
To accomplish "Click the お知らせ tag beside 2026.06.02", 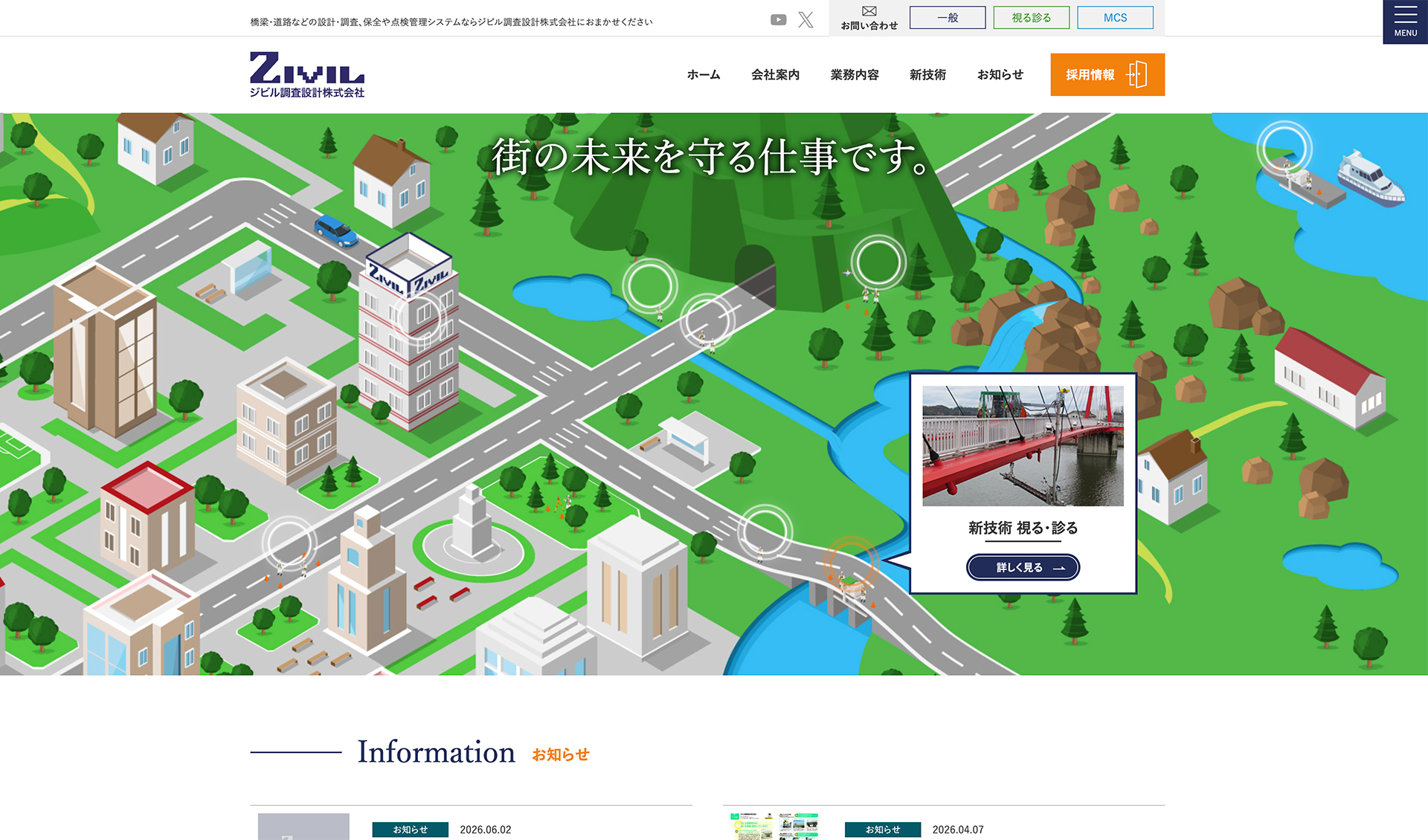I will (x=410, y=830).
